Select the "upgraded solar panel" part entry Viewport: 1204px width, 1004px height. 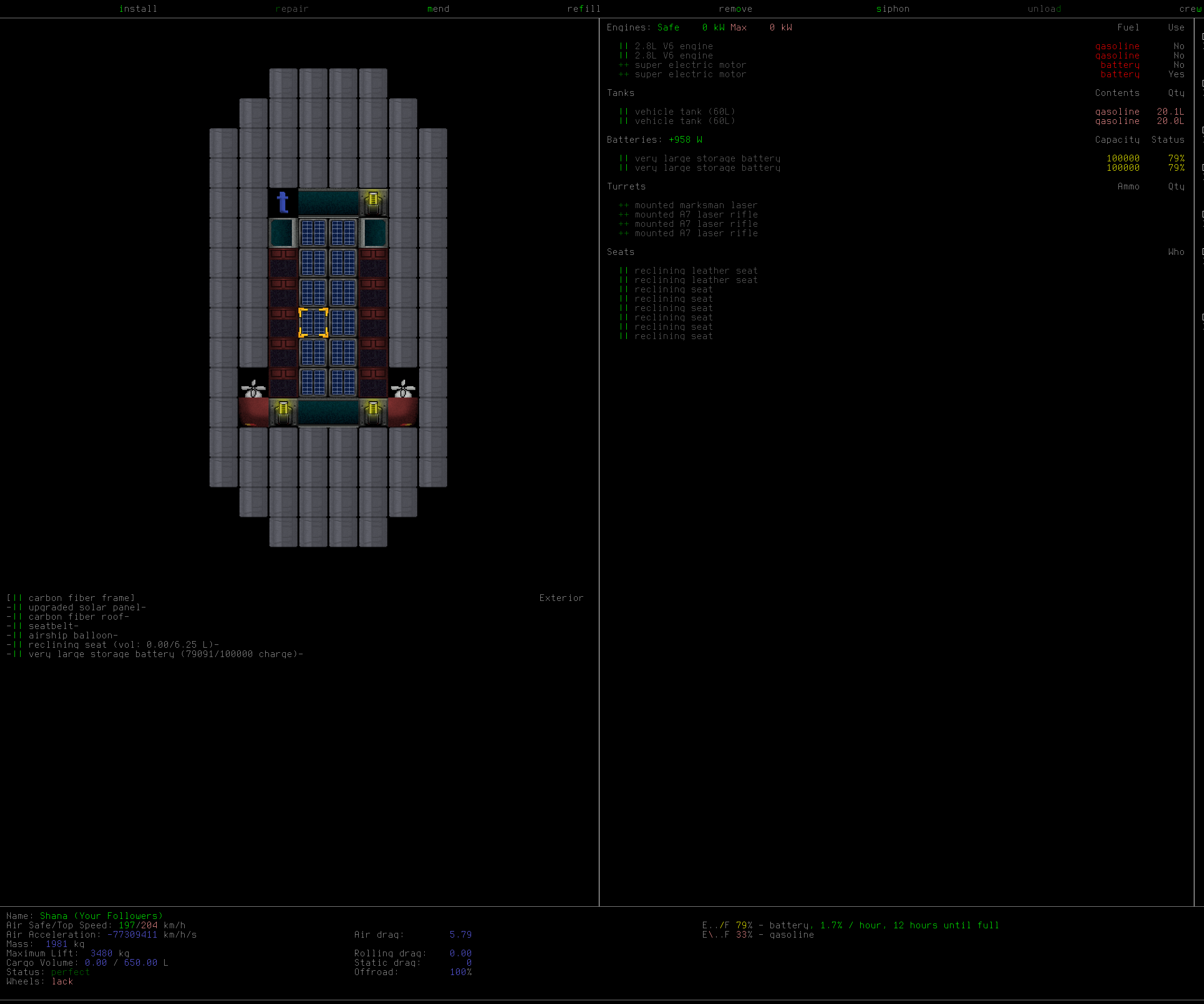pyautogui.click(x=76, y=607)
